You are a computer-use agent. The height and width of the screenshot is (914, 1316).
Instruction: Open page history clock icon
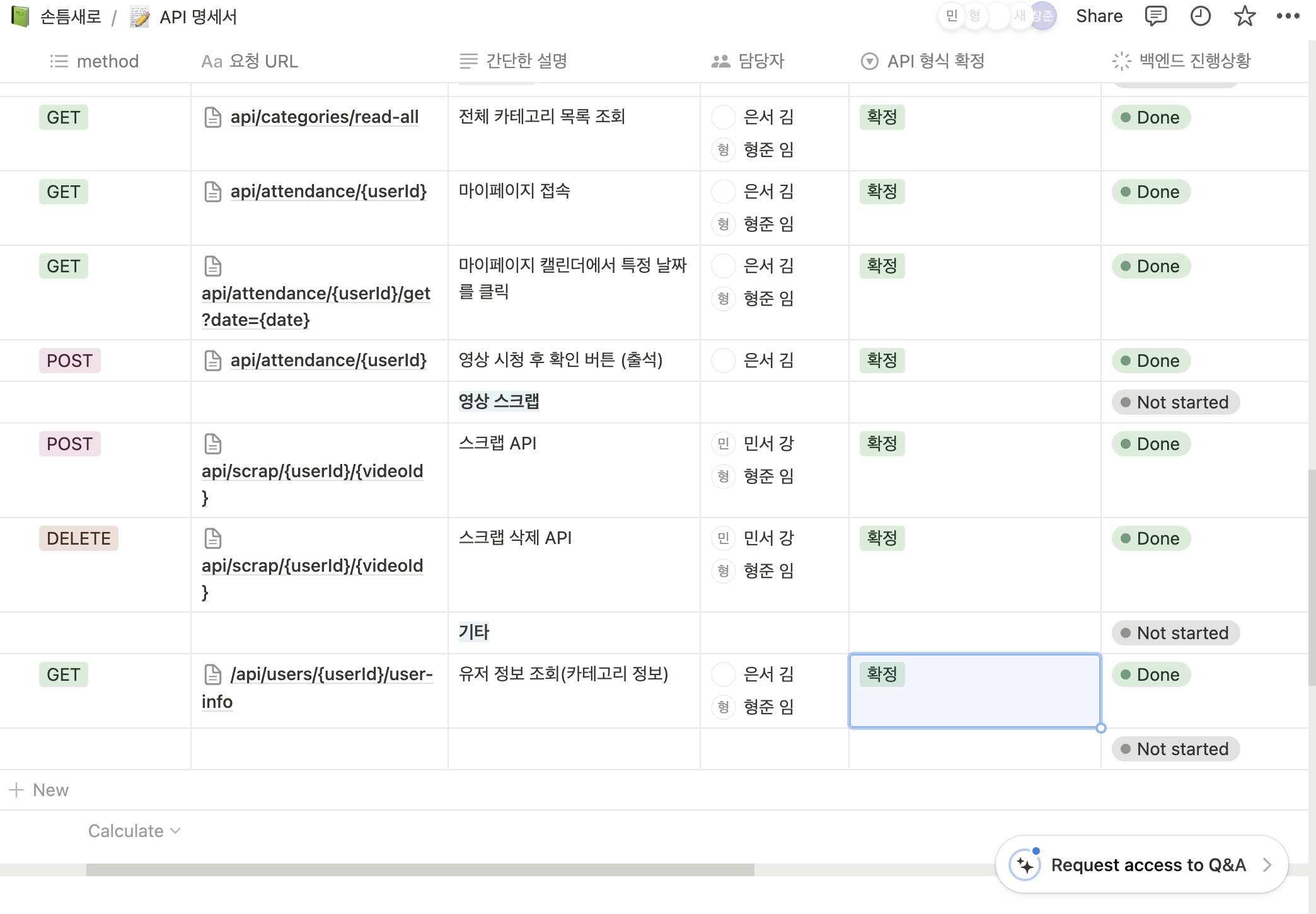[1200, 16]
